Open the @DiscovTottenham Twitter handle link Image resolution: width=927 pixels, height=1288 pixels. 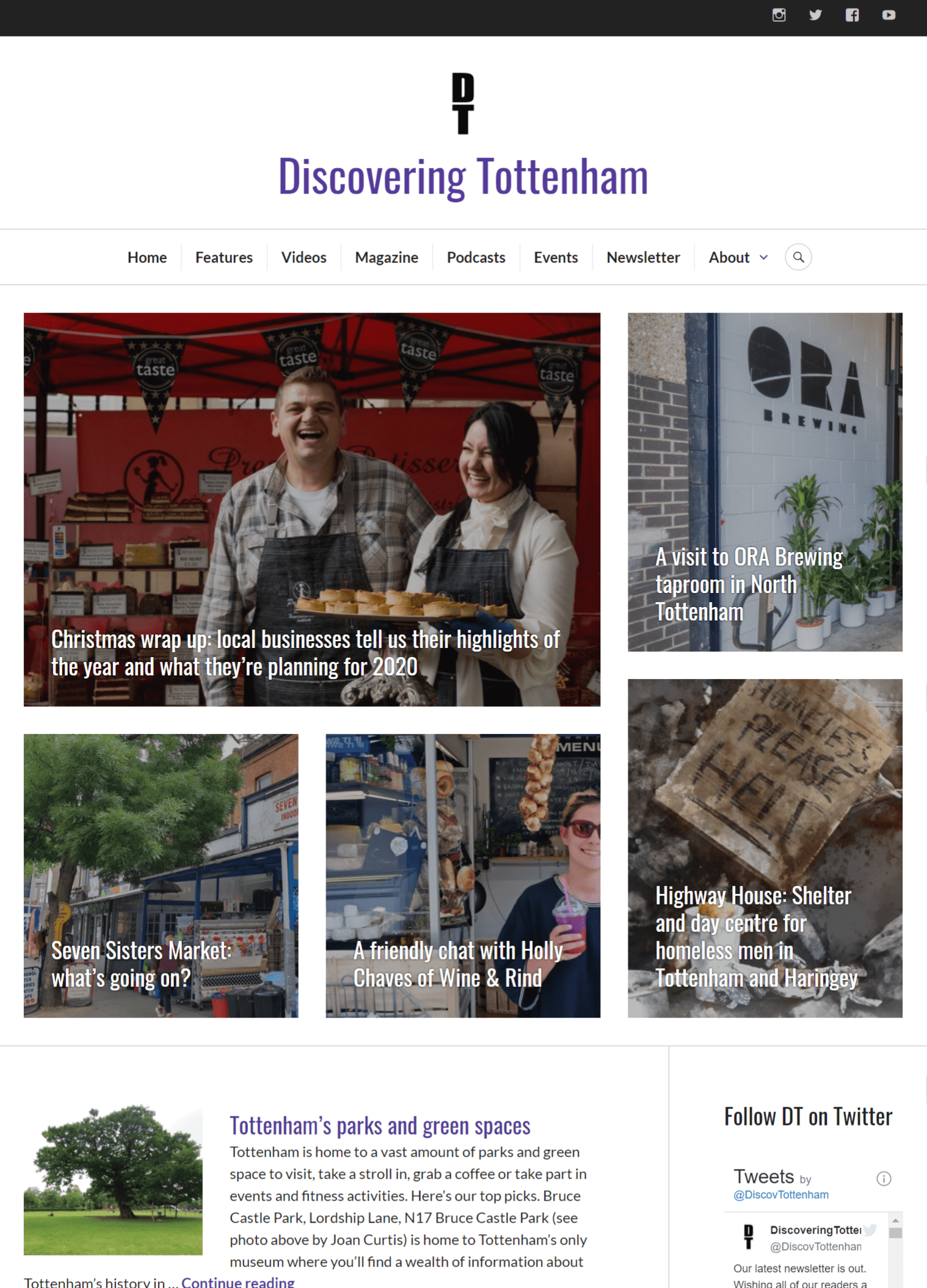[780, 1195]
